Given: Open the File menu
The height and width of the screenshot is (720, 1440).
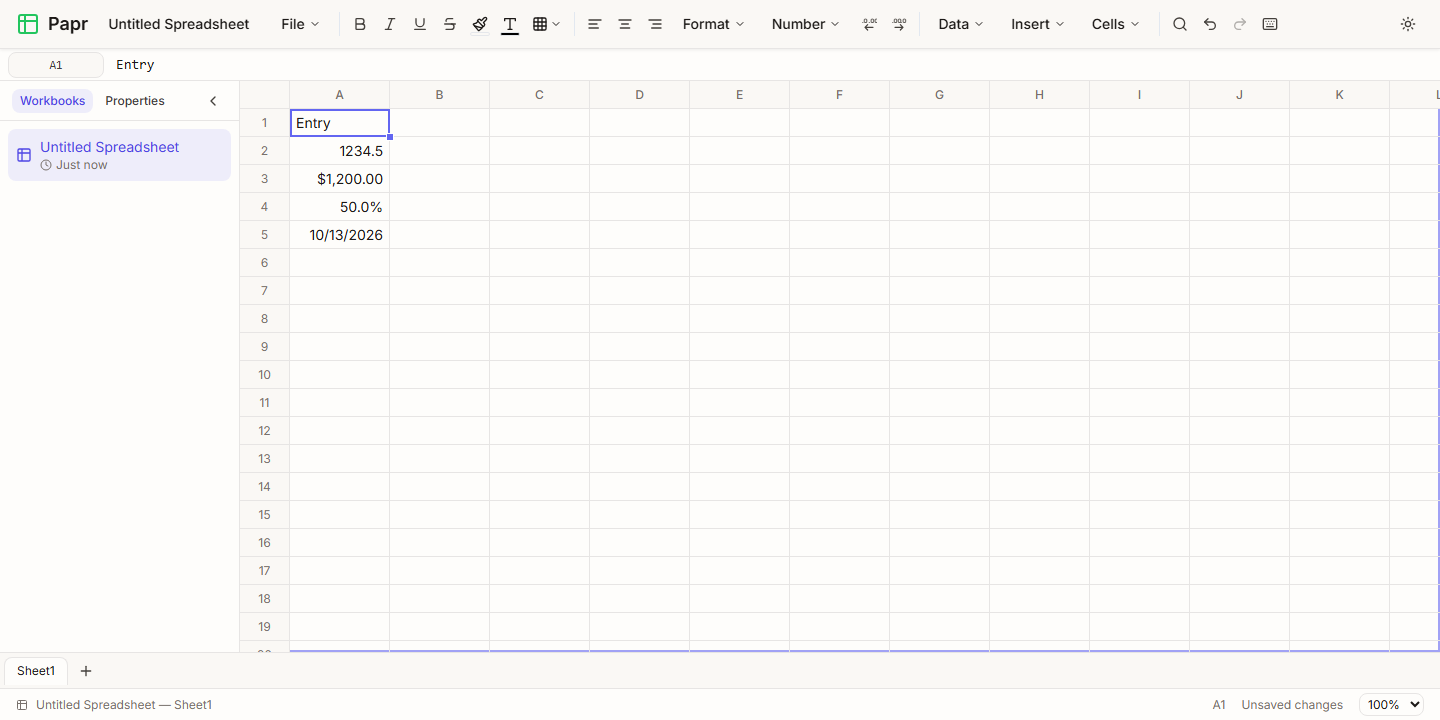Looking at the screenshot, I should (x=300, y=24).
